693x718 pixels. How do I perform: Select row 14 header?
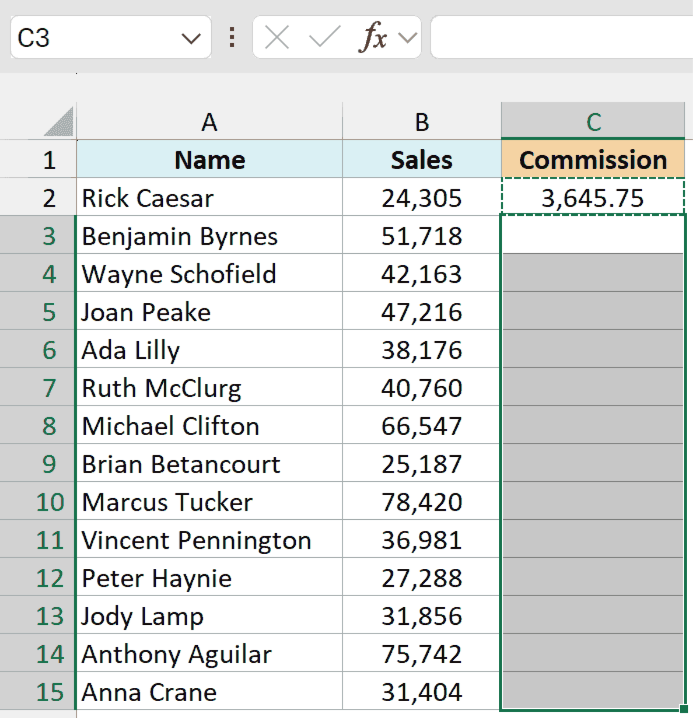click(38, 653)
